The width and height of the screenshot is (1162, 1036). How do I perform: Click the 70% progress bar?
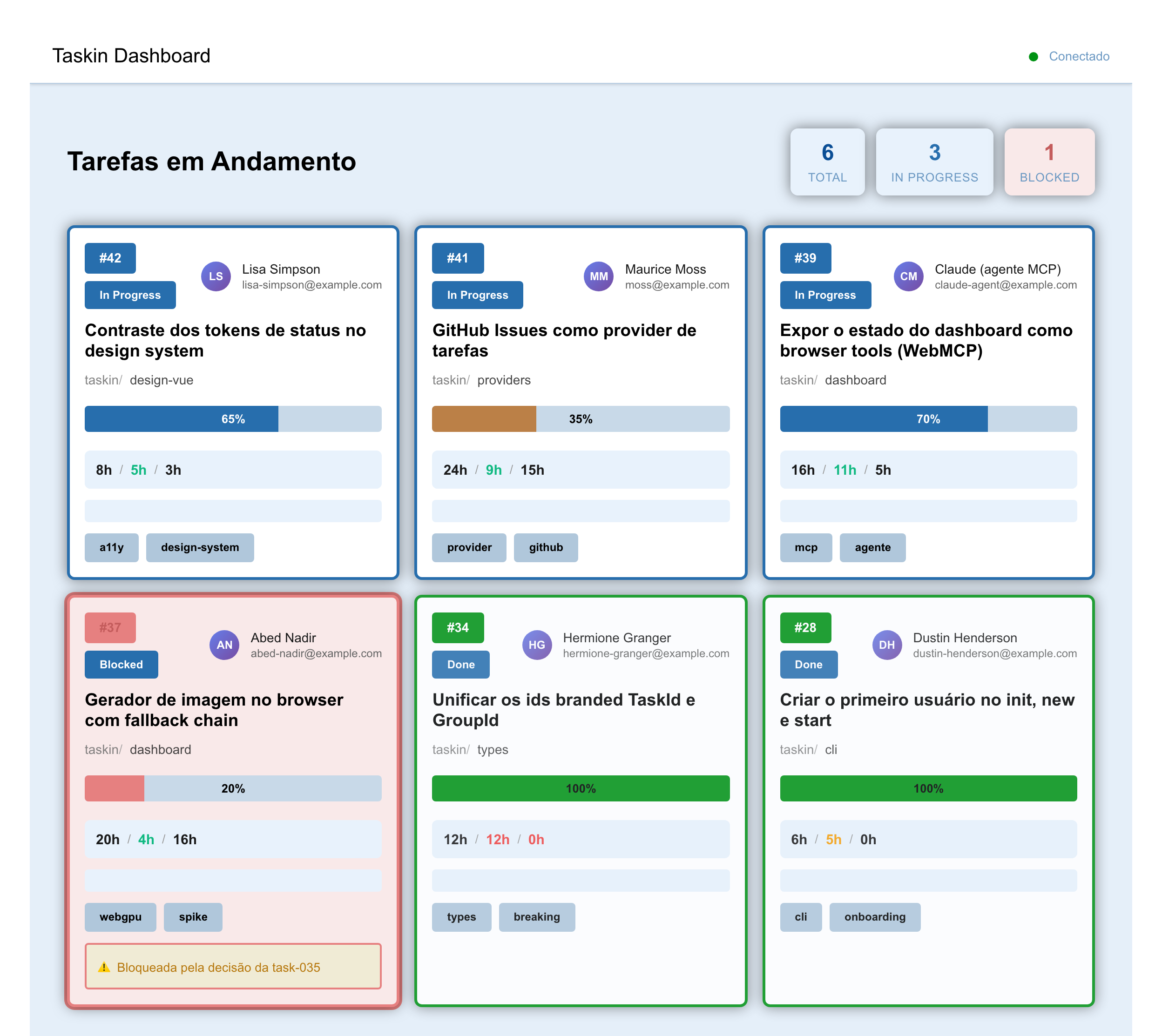pos(928,419)
